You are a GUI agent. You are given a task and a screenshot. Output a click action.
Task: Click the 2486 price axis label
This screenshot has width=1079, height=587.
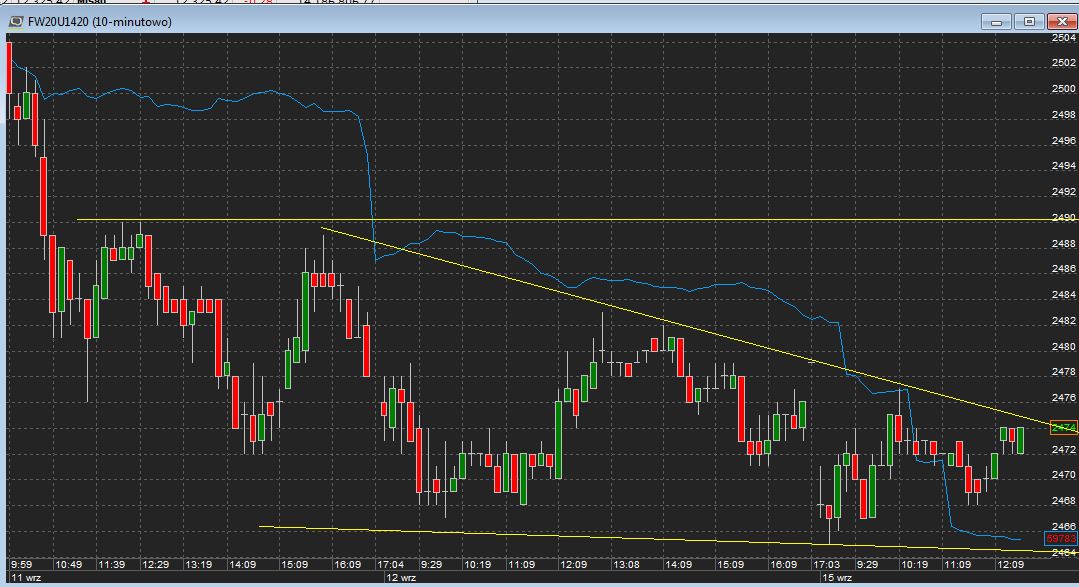1064,269
